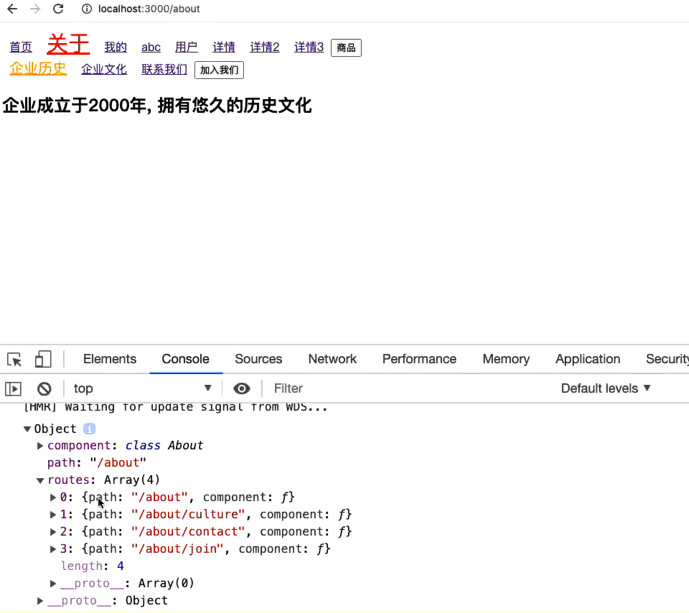The height and width of the screenshot is (613, 689).
Task: Switch to the Network tab
Action: 332,359
